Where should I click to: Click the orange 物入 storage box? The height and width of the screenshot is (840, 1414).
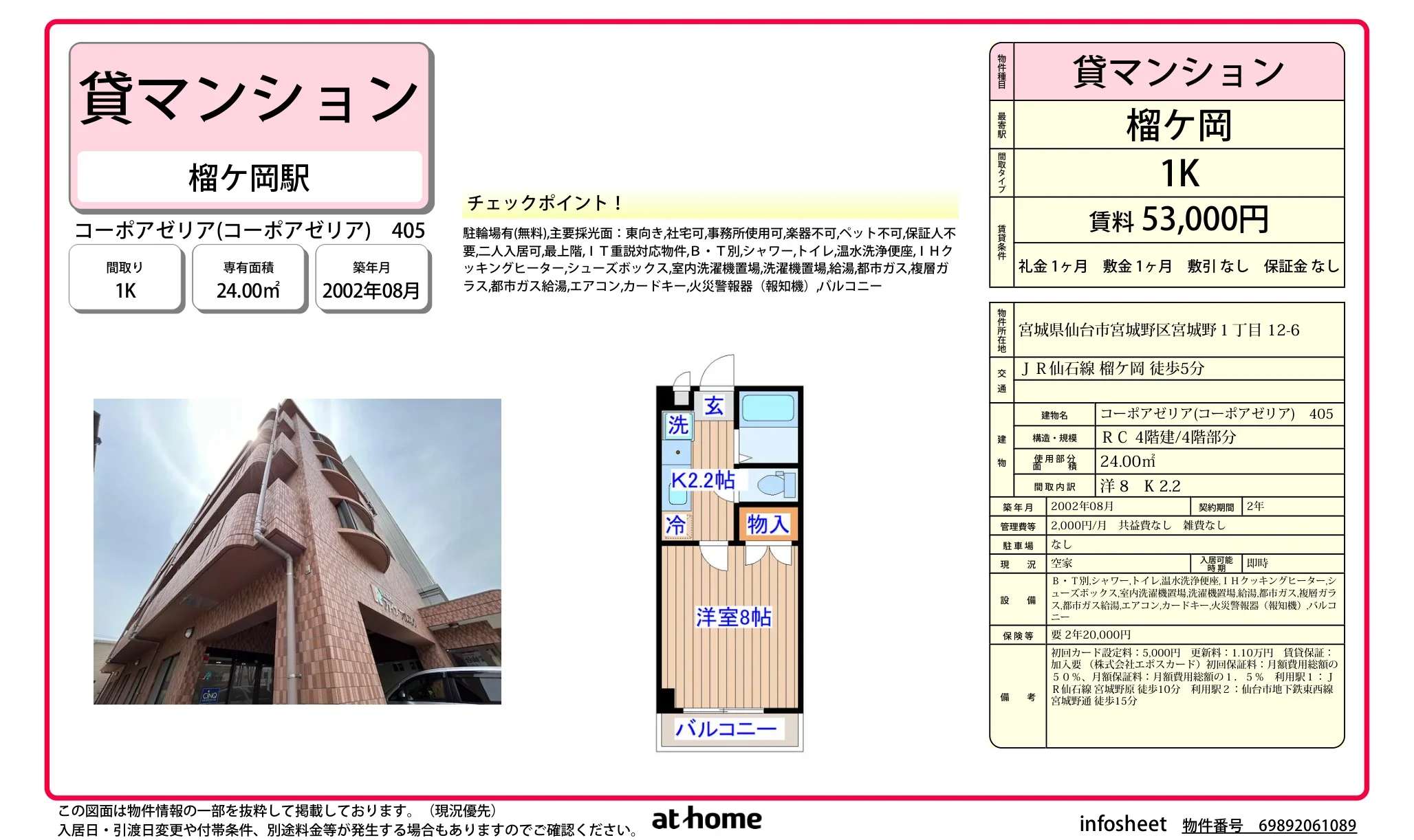(x=768, y=524)
